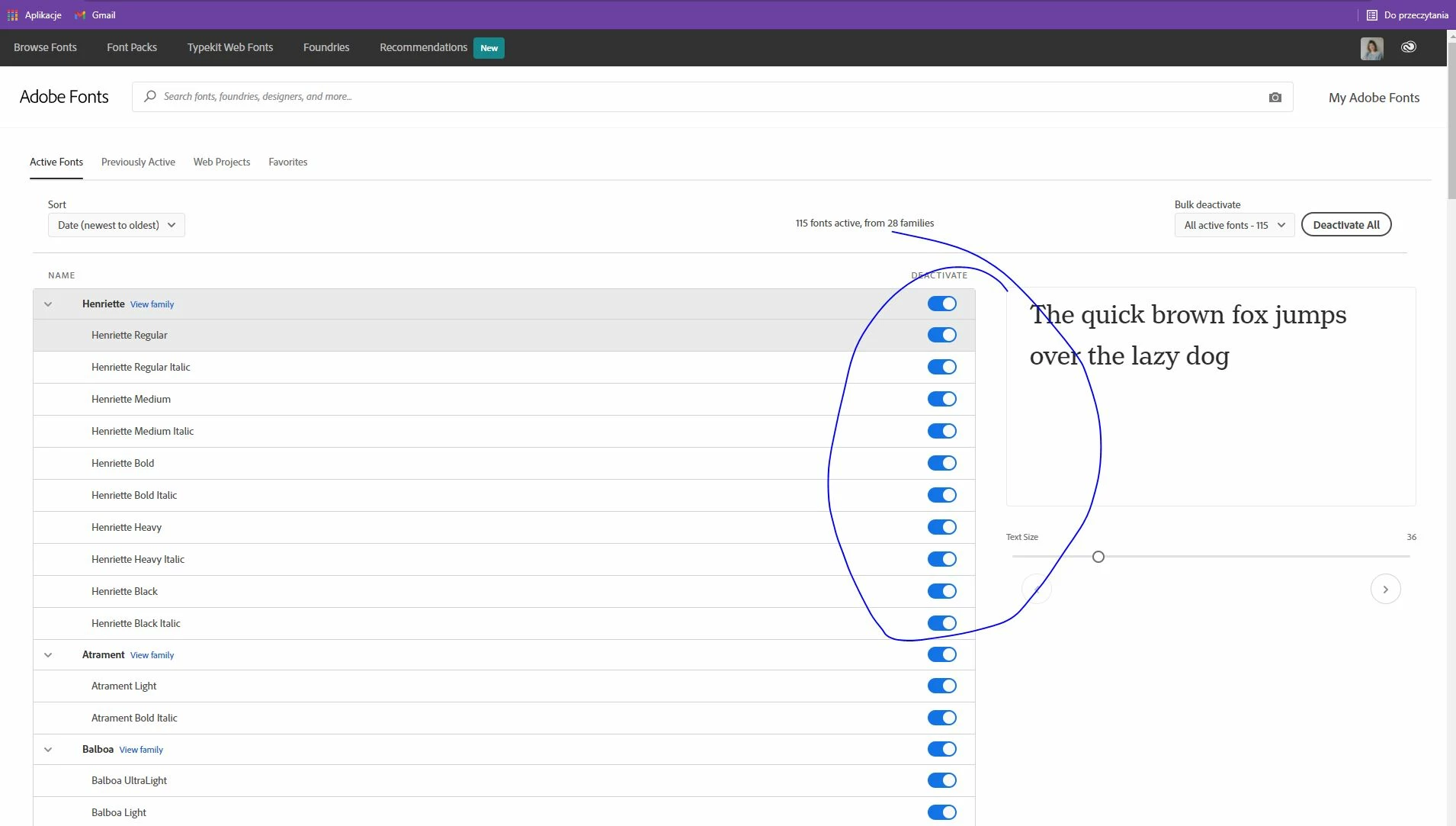Collapse the Balboa family chevron
This screenshot has width=1456, height=826.
click(x=48, y=750)
